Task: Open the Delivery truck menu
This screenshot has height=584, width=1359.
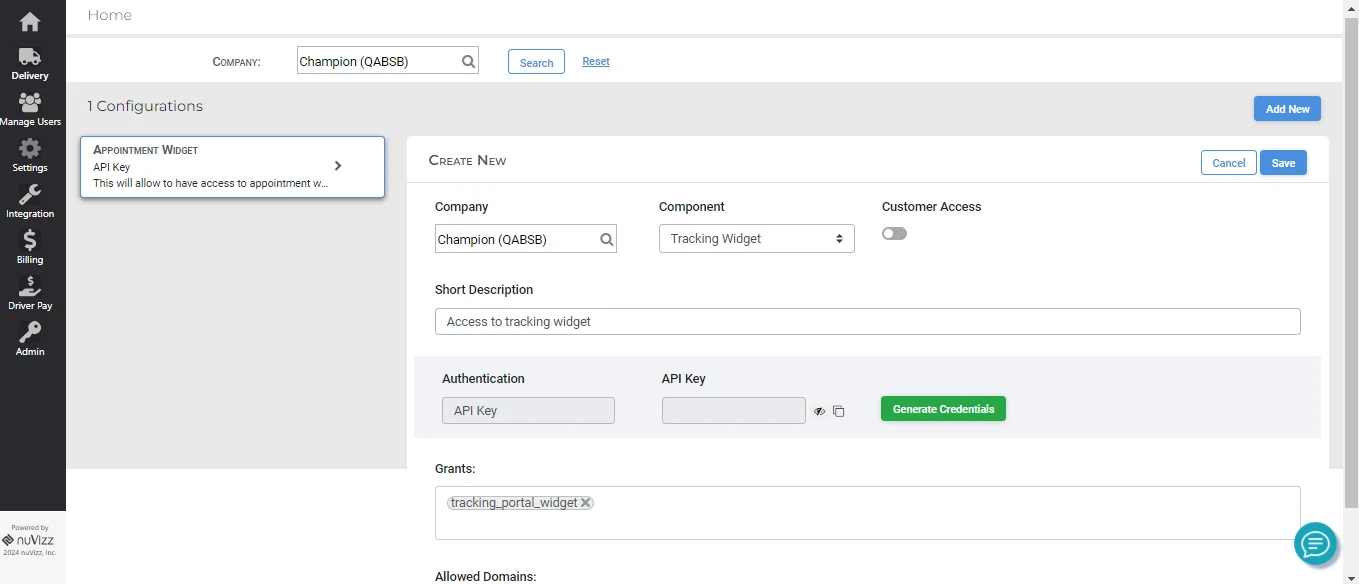Action: point(30,64)
